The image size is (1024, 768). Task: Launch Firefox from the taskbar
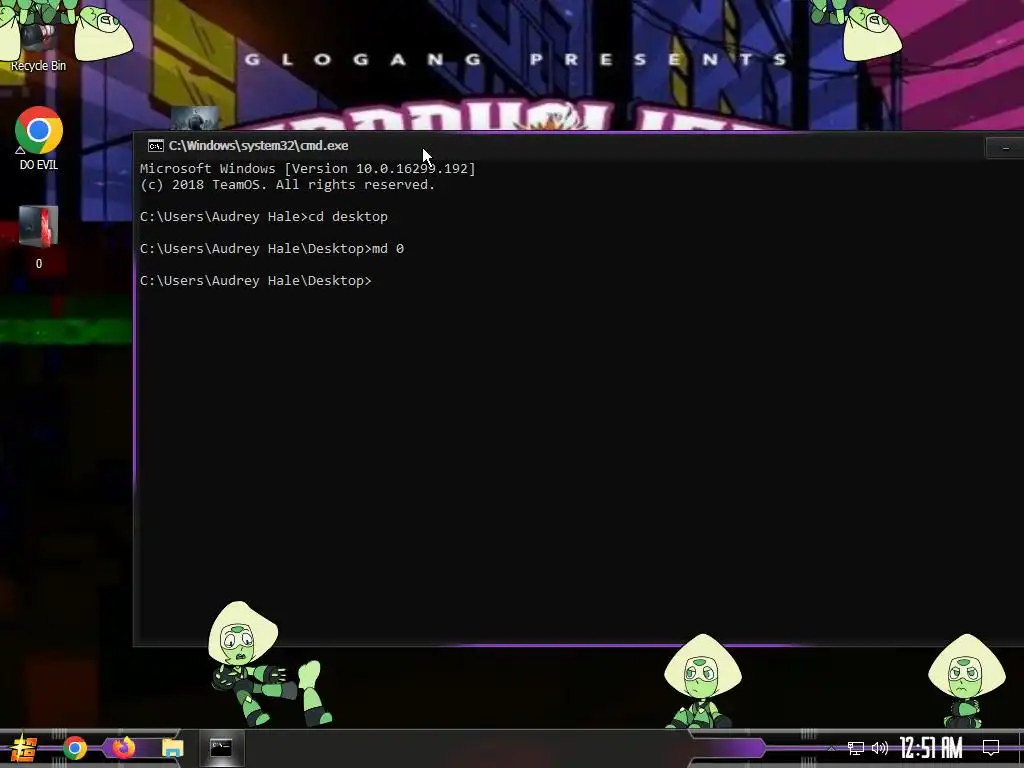[x=123, y=748]
